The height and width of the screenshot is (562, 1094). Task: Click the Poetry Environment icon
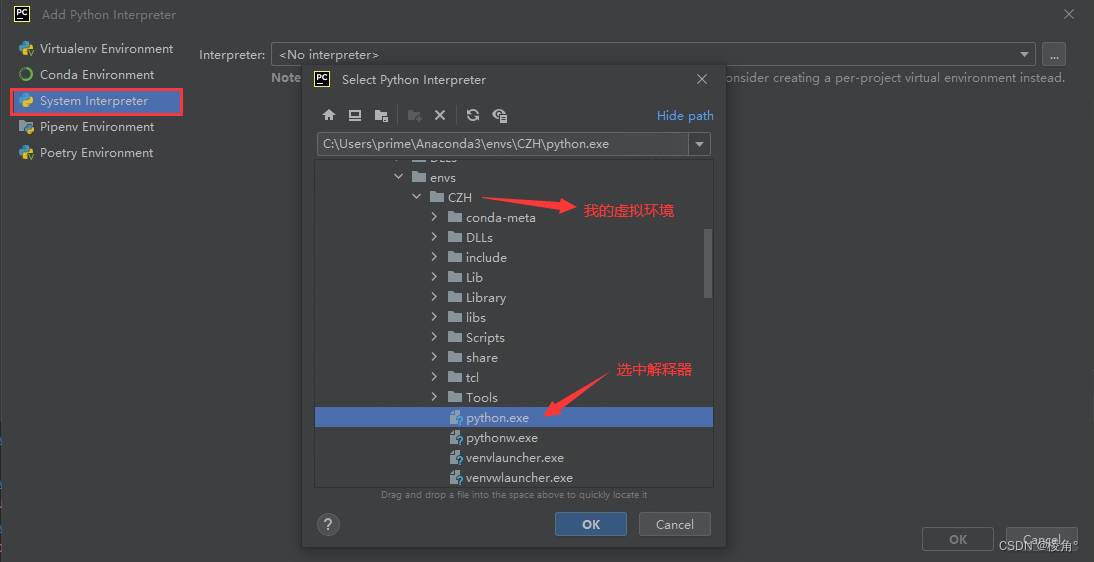coord(27,152)
